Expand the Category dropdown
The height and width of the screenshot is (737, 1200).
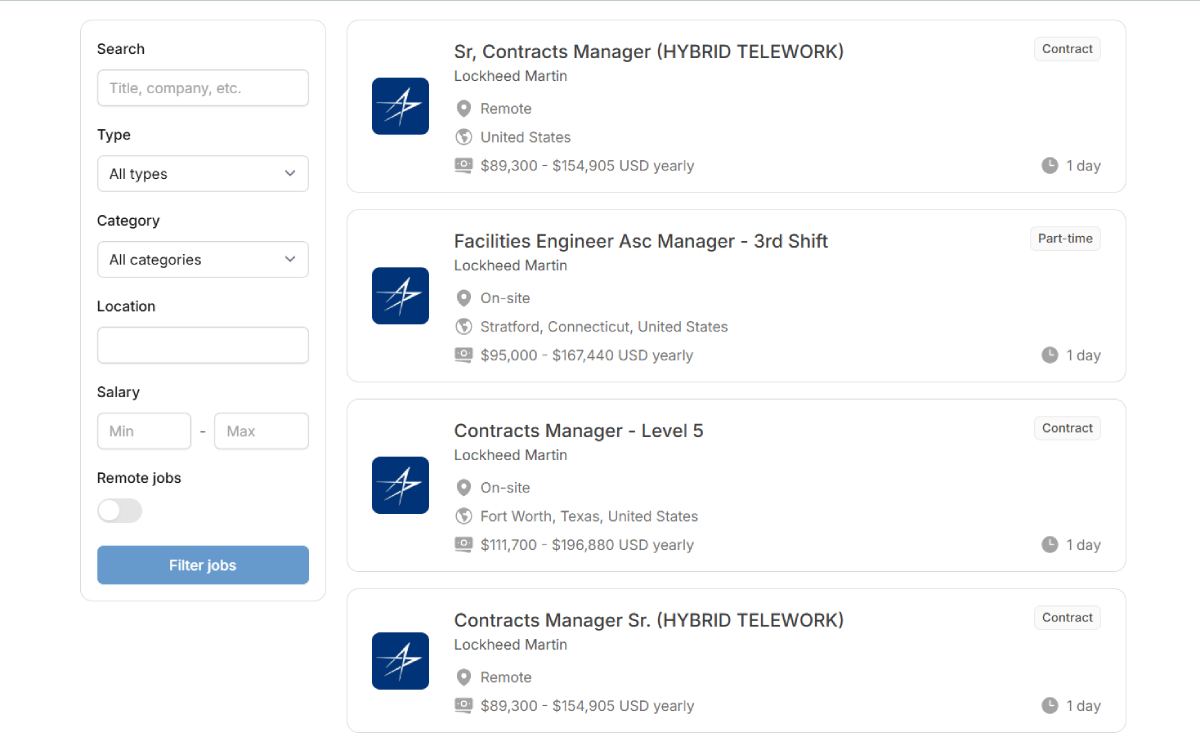(x=202, y=260)
